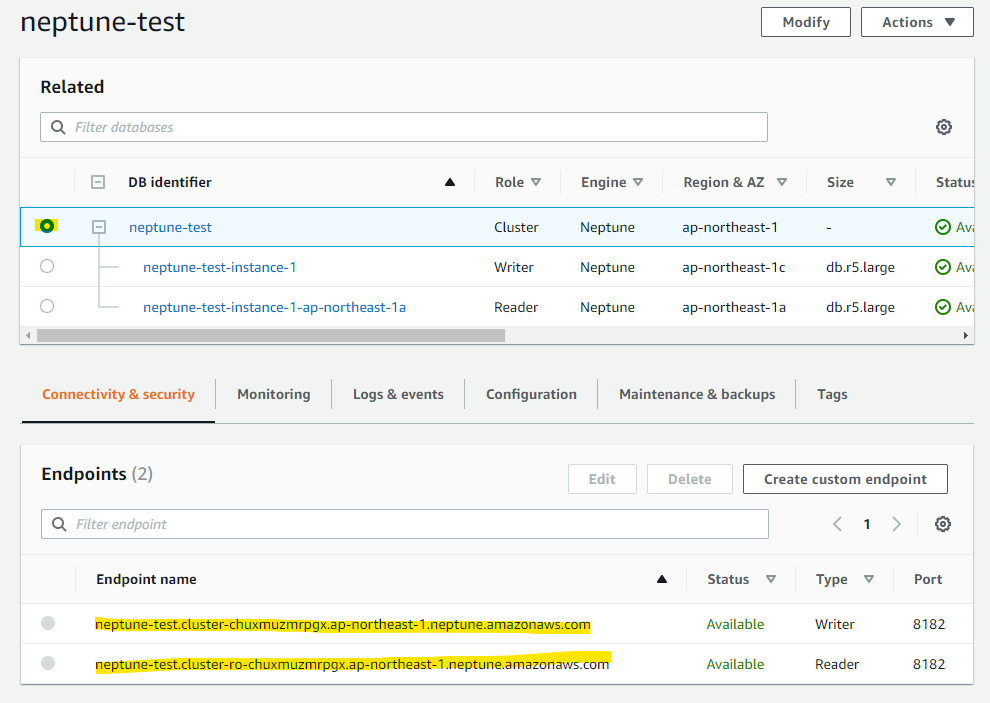Click the Writer endpoint port 8182
990x703 pixels.
[929, 624]
